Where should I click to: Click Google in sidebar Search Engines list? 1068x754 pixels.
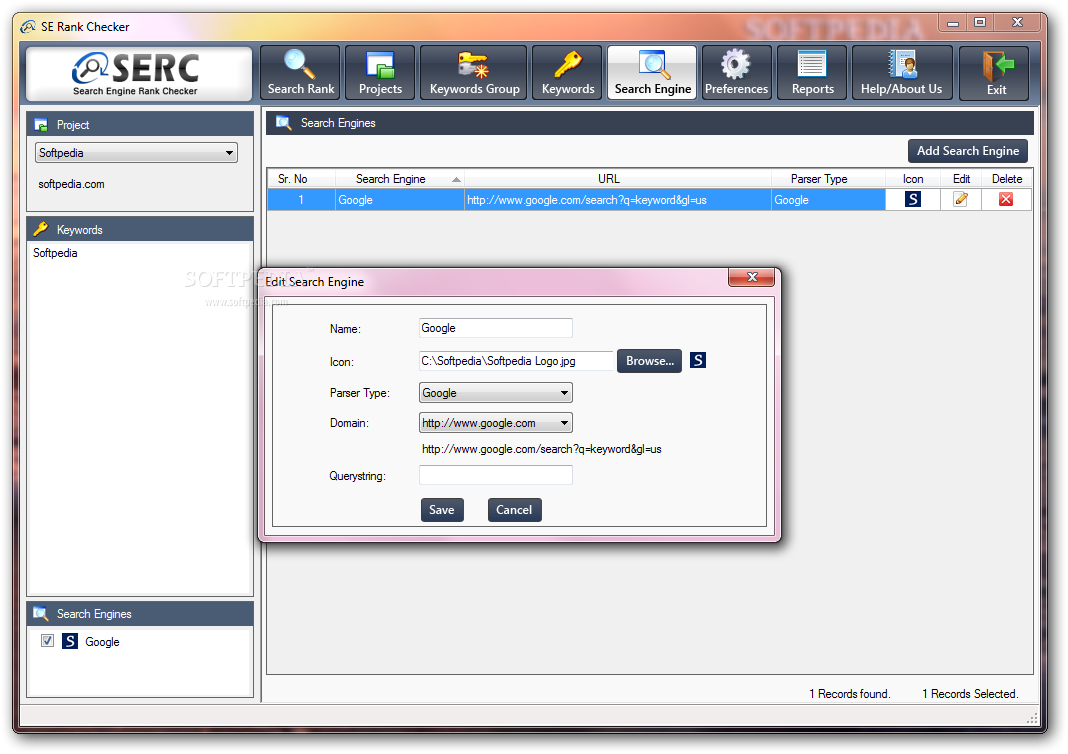click(x=102, y=642)
